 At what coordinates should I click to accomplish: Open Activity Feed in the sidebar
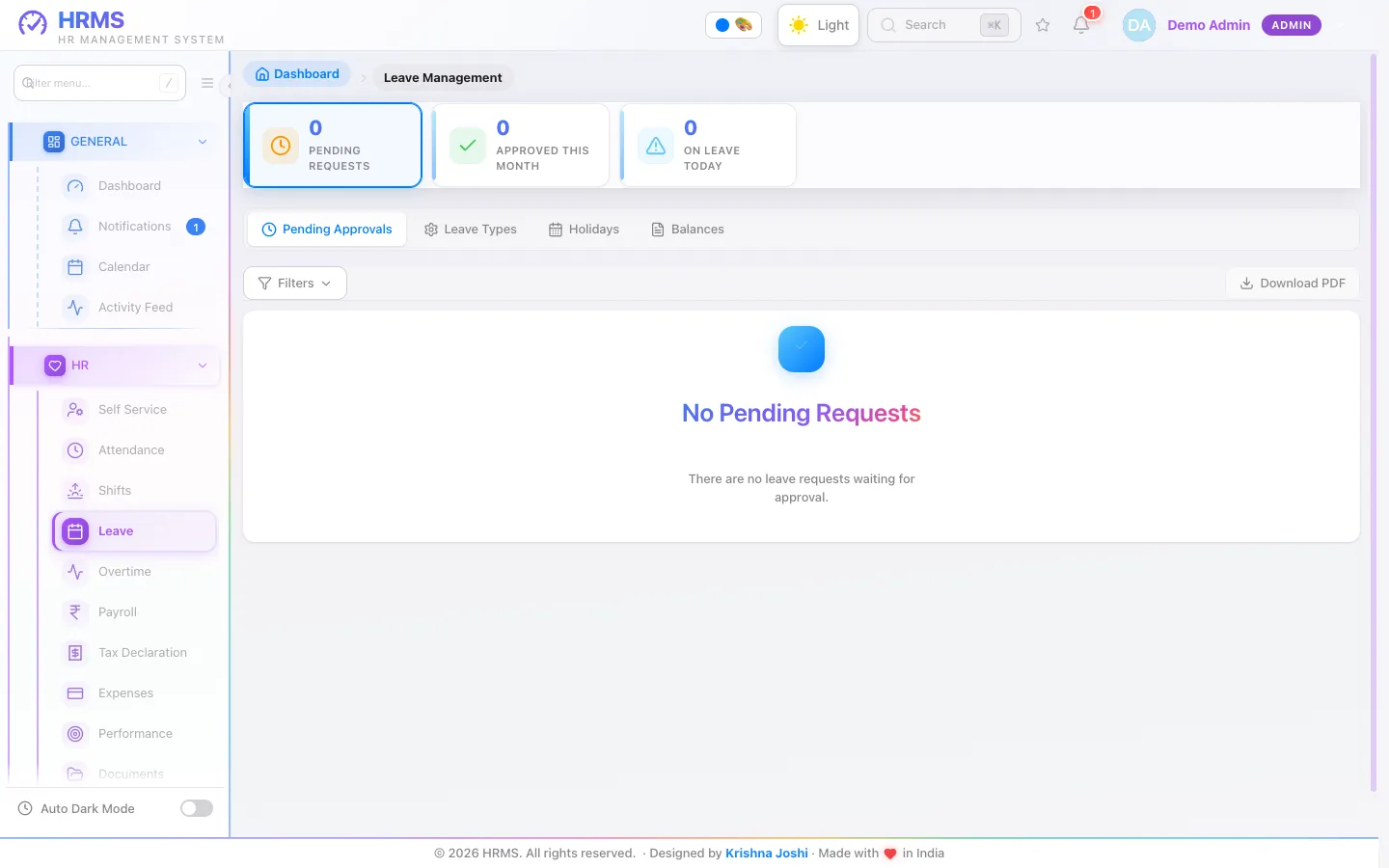coord(135,308)
